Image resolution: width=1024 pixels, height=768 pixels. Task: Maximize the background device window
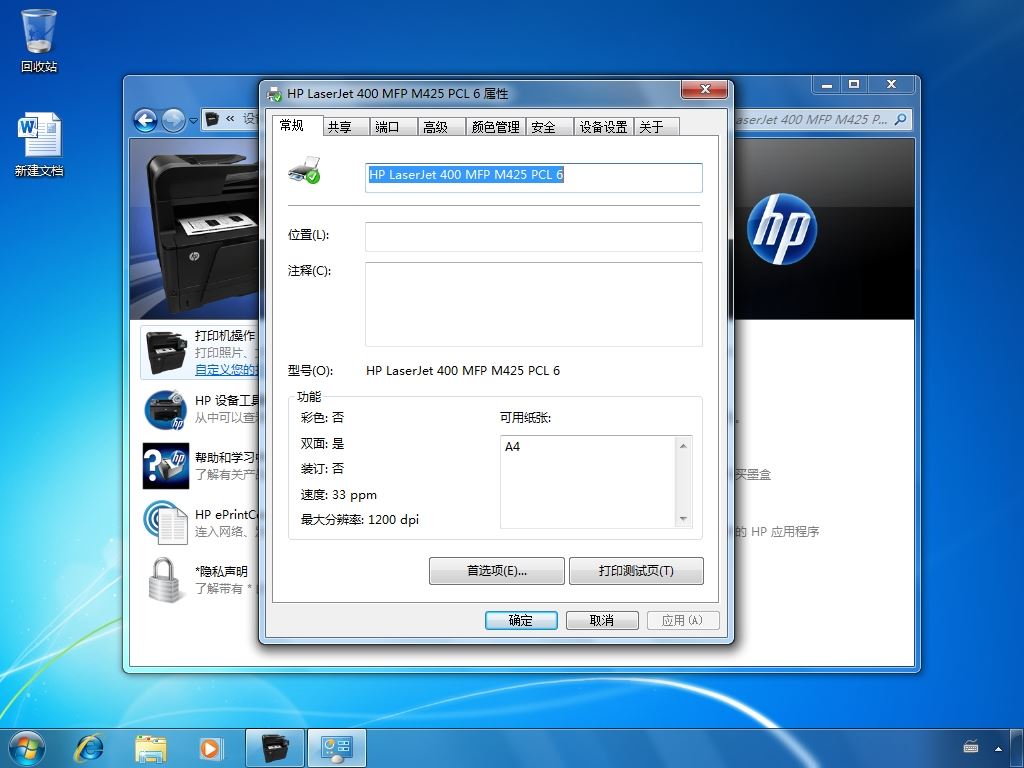tap(854, 85)
